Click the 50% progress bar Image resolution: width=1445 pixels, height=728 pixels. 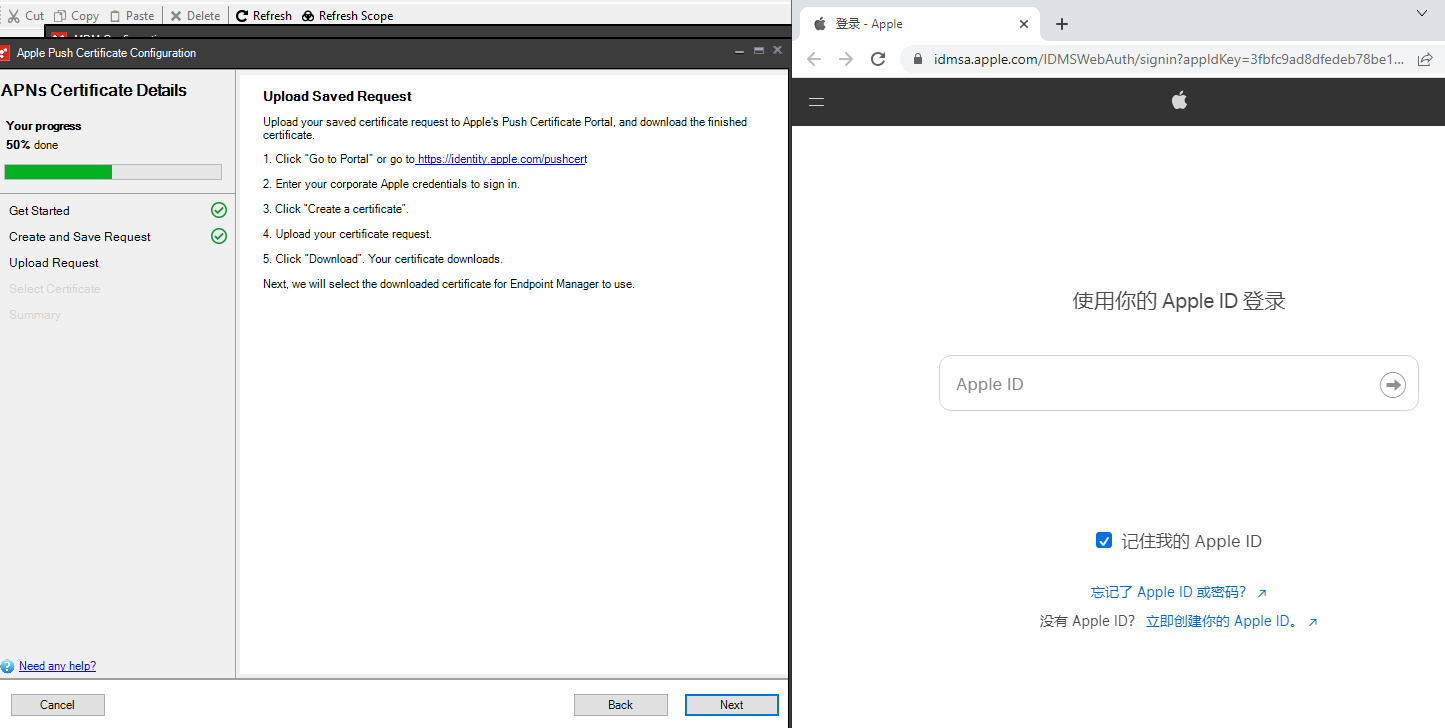tap(114, 171)
